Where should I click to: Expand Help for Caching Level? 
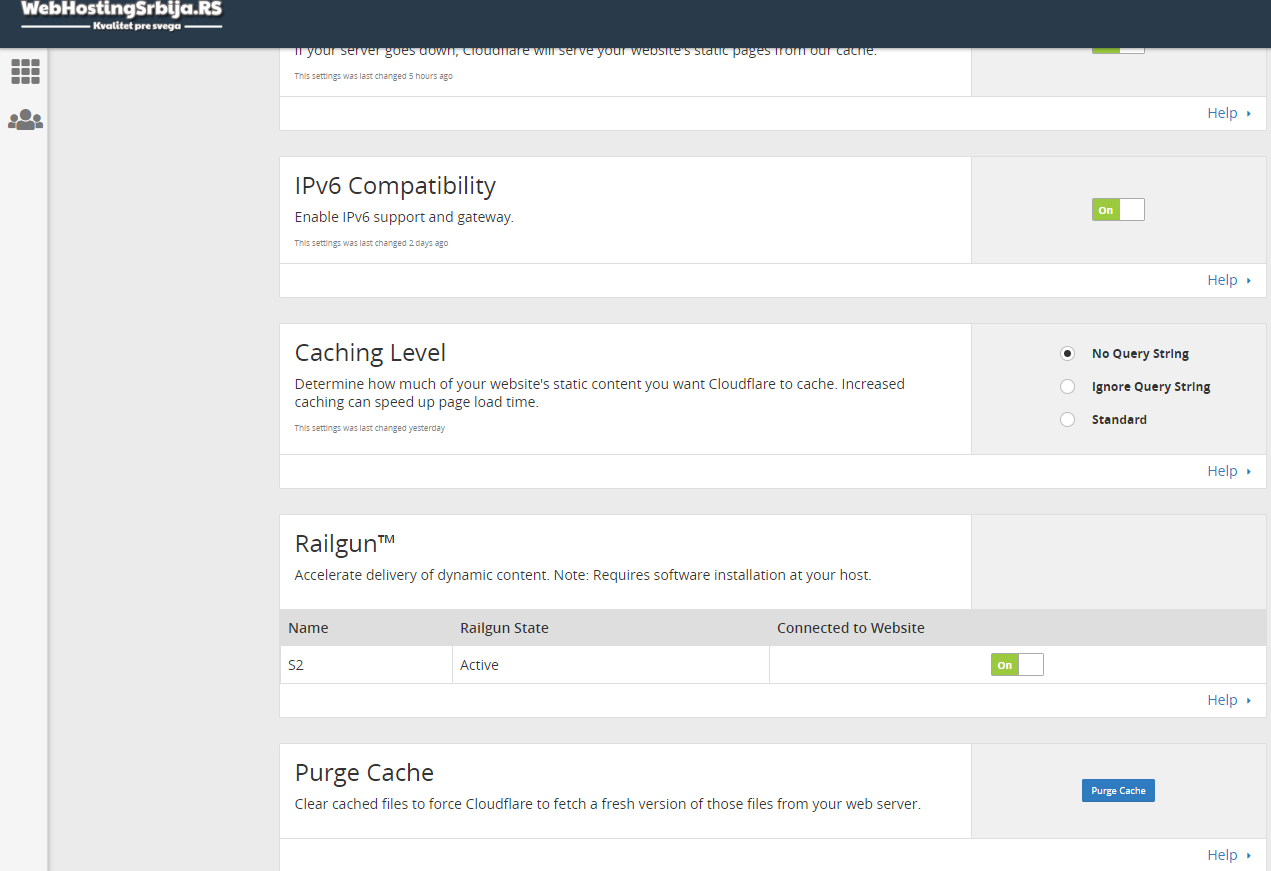(x=1229, y=471)
